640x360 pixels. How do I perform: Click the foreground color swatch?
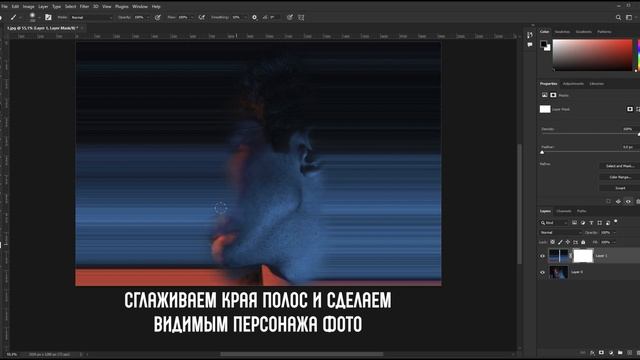[544, 44]
